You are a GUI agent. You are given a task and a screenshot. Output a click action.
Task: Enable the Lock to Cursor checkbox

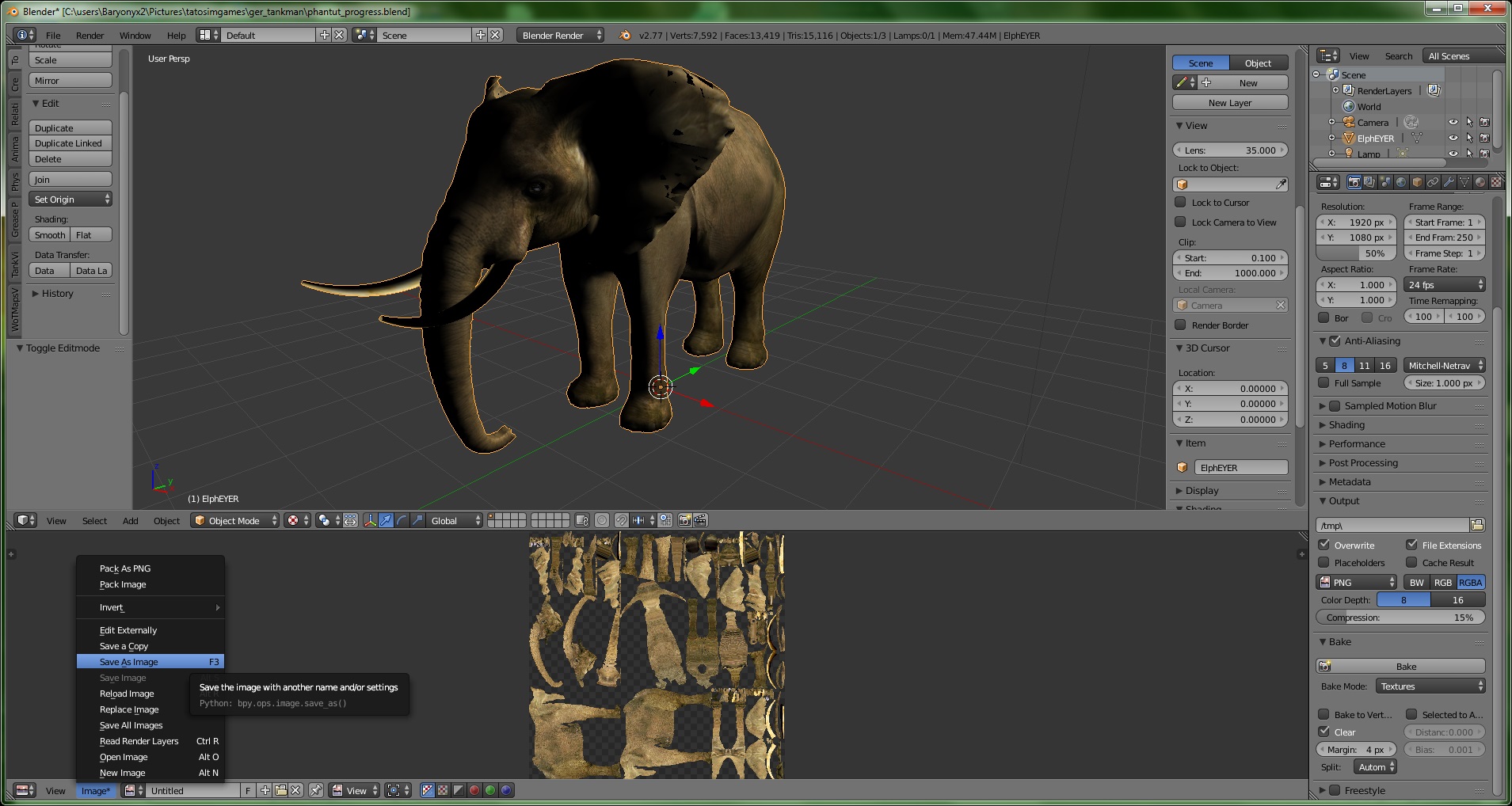pos(1180,202)
